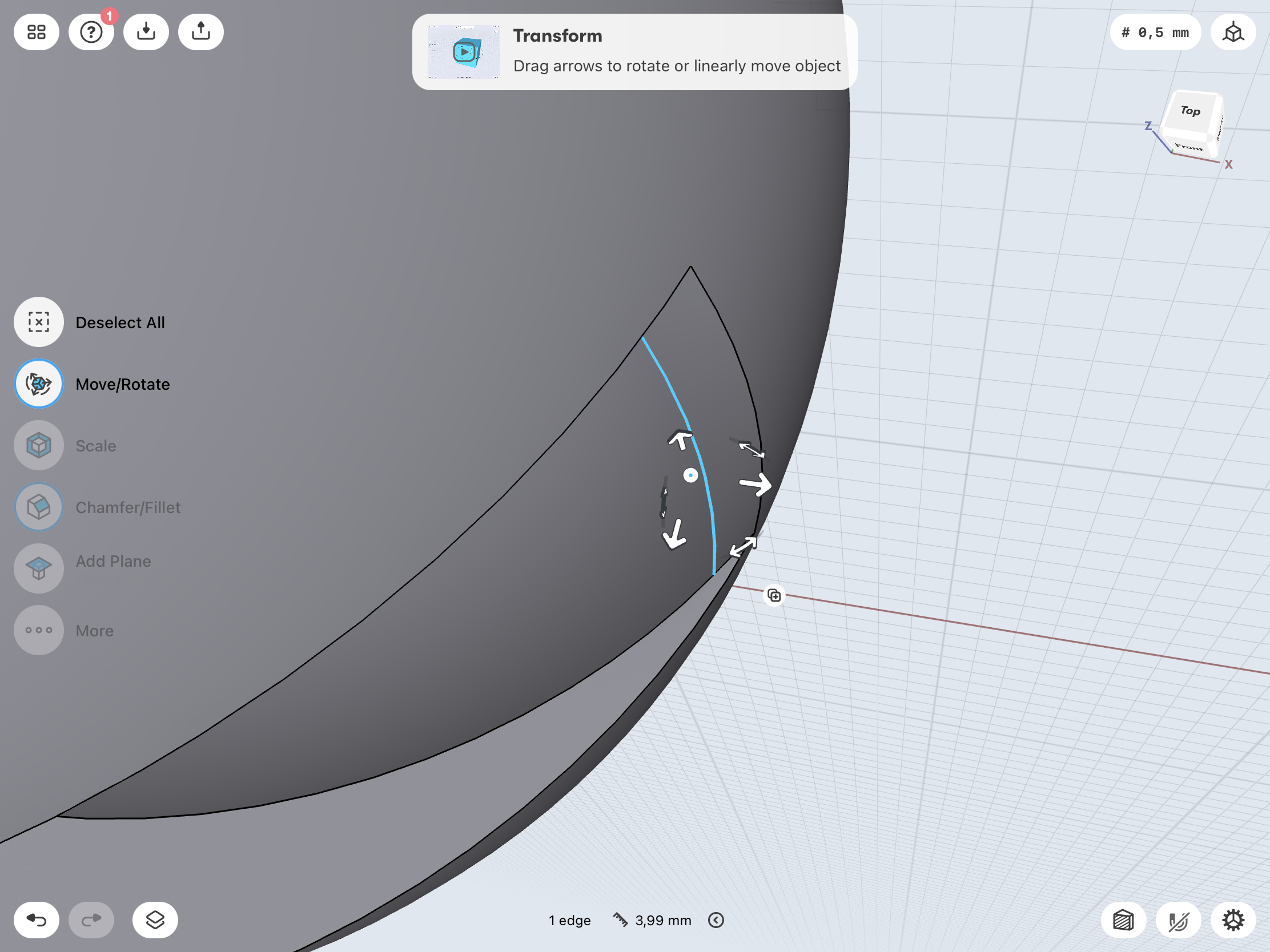Click the redo arrow
Image resolution: width=1270 pixels, height=952 pixels.
point(91,920)
